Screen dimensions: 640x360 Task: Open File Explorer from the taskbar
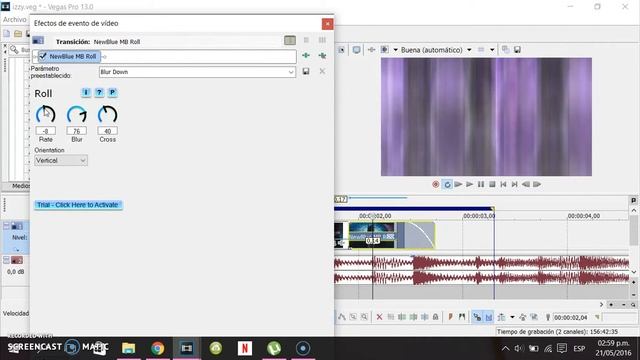[x=129, y=348]
